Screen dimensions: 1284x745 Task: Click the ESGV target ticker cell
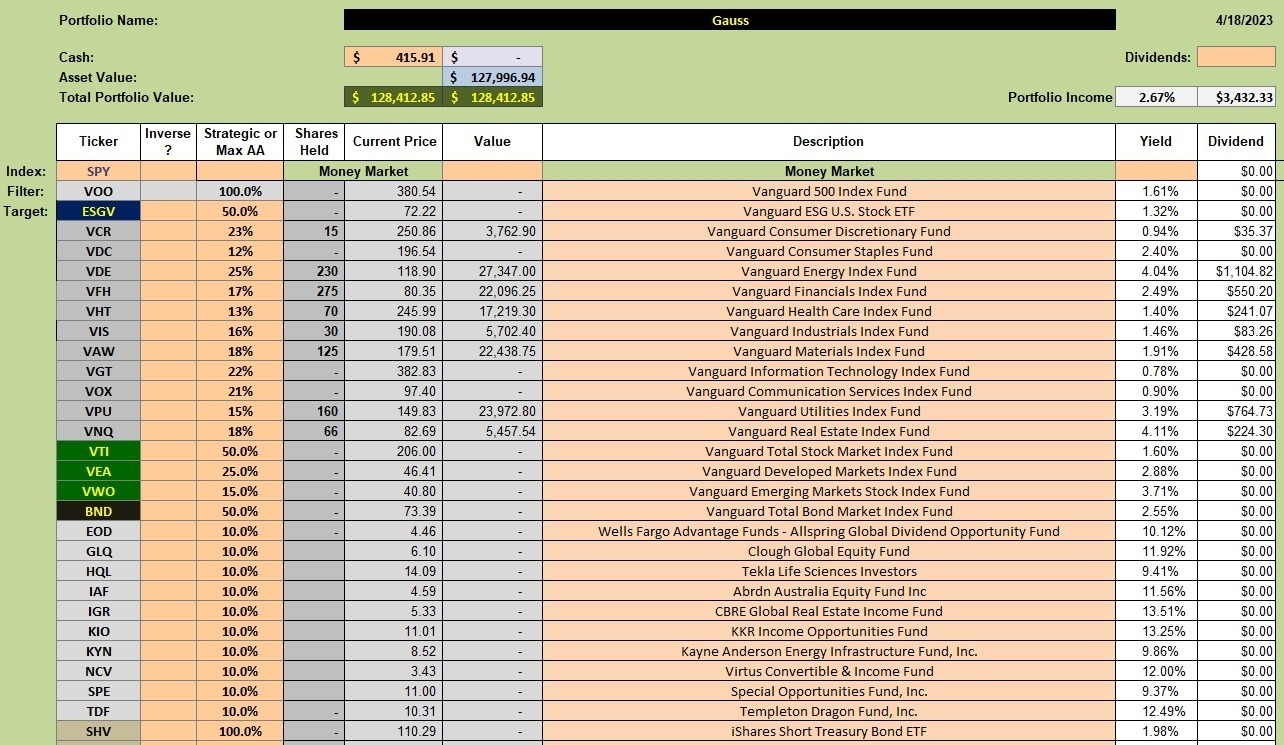point(98,211)
